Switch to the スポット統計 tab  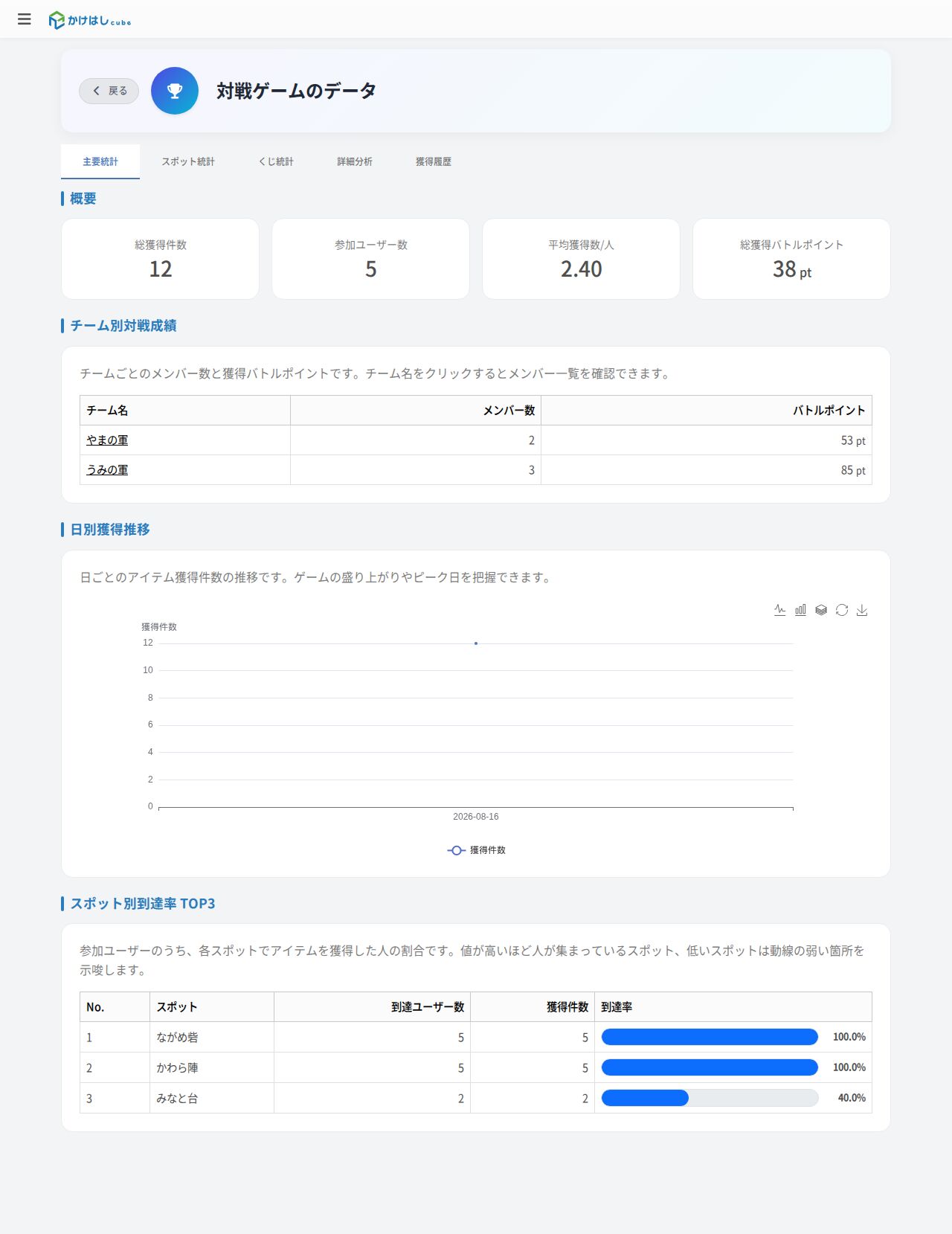click(188, 161)
